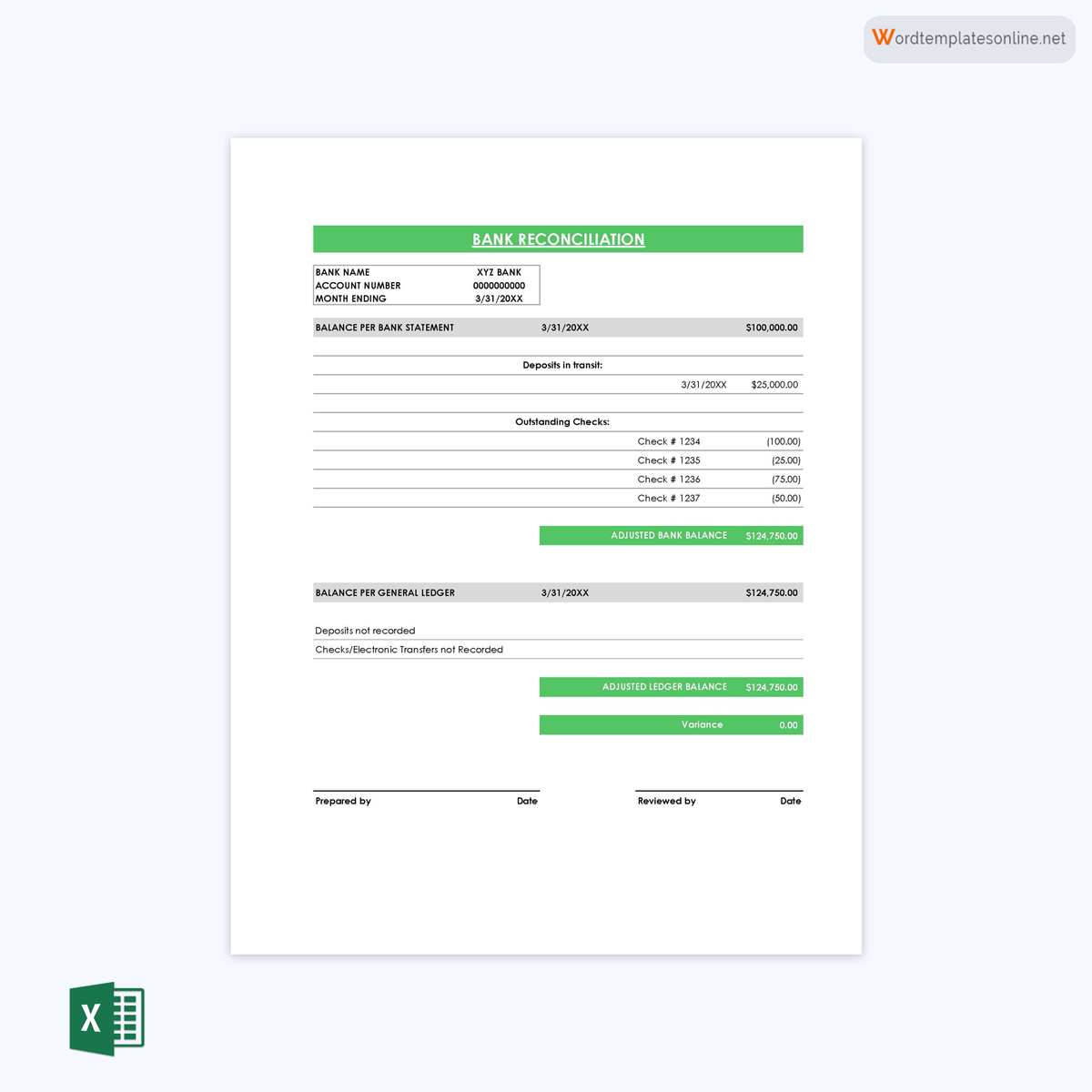Click the Variance label

(x=703, y=725)
